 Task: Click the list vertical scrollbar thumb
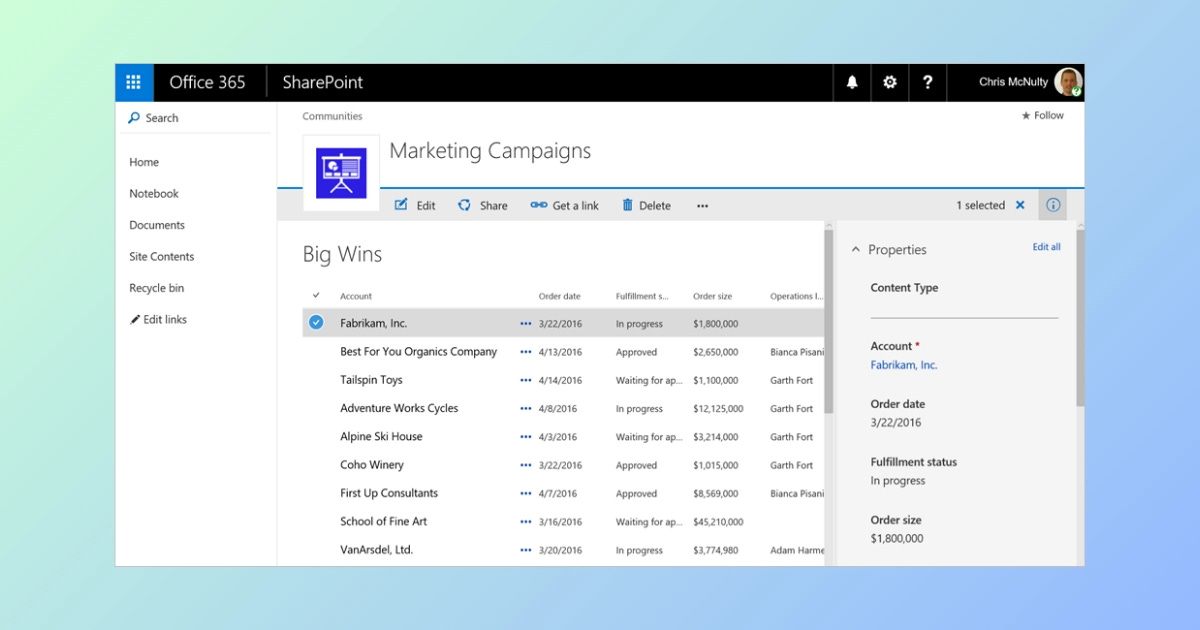pos(828,321)
